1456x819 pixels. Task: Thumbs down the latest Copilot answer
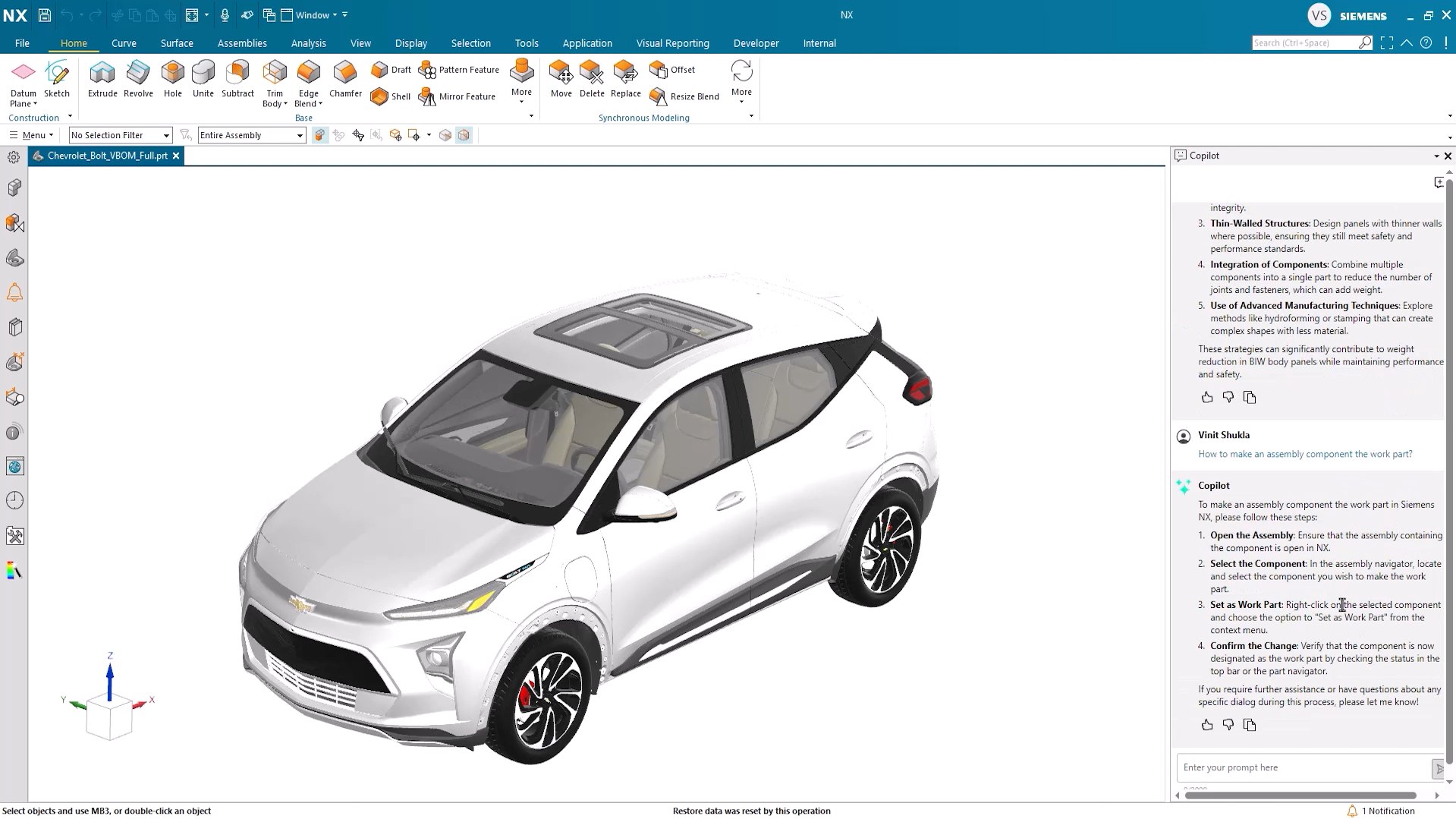(1228, 725)
